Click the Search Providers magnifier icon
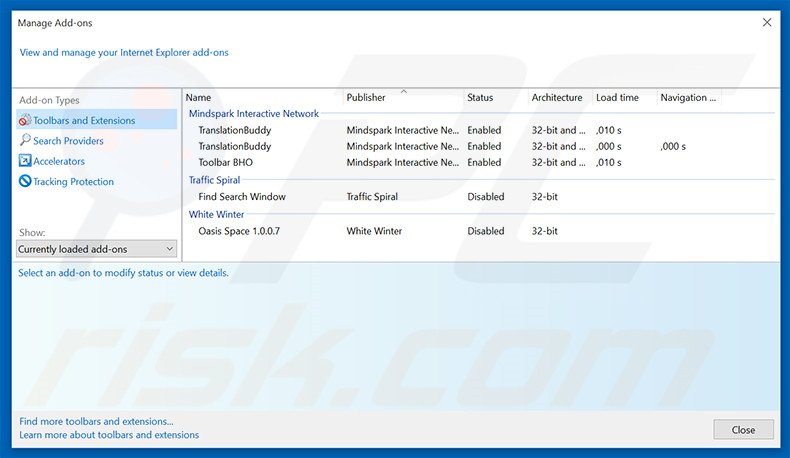The width and height of the screenshot is (790, 458). [25, 141]
